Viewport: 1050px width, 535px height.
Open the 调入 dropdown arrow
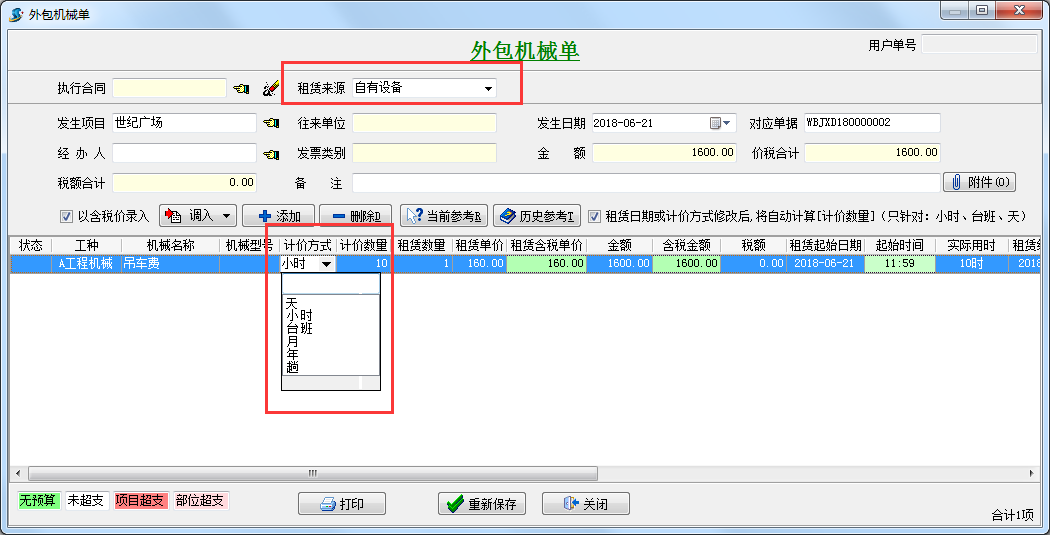pyautogui.click(x=228, y=215)
